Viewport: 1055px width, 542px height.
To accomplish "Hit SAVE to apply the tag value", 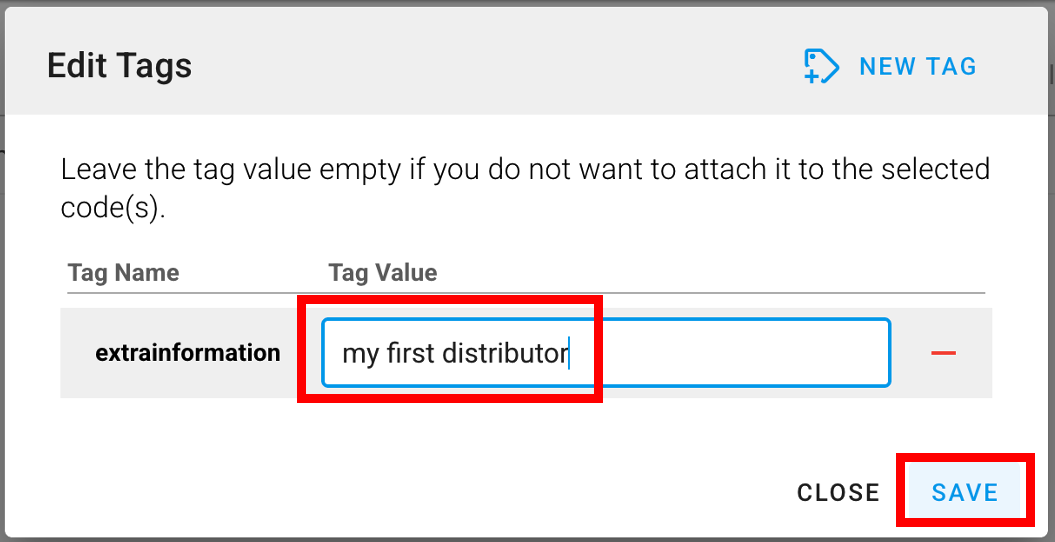I will [965, 492].
